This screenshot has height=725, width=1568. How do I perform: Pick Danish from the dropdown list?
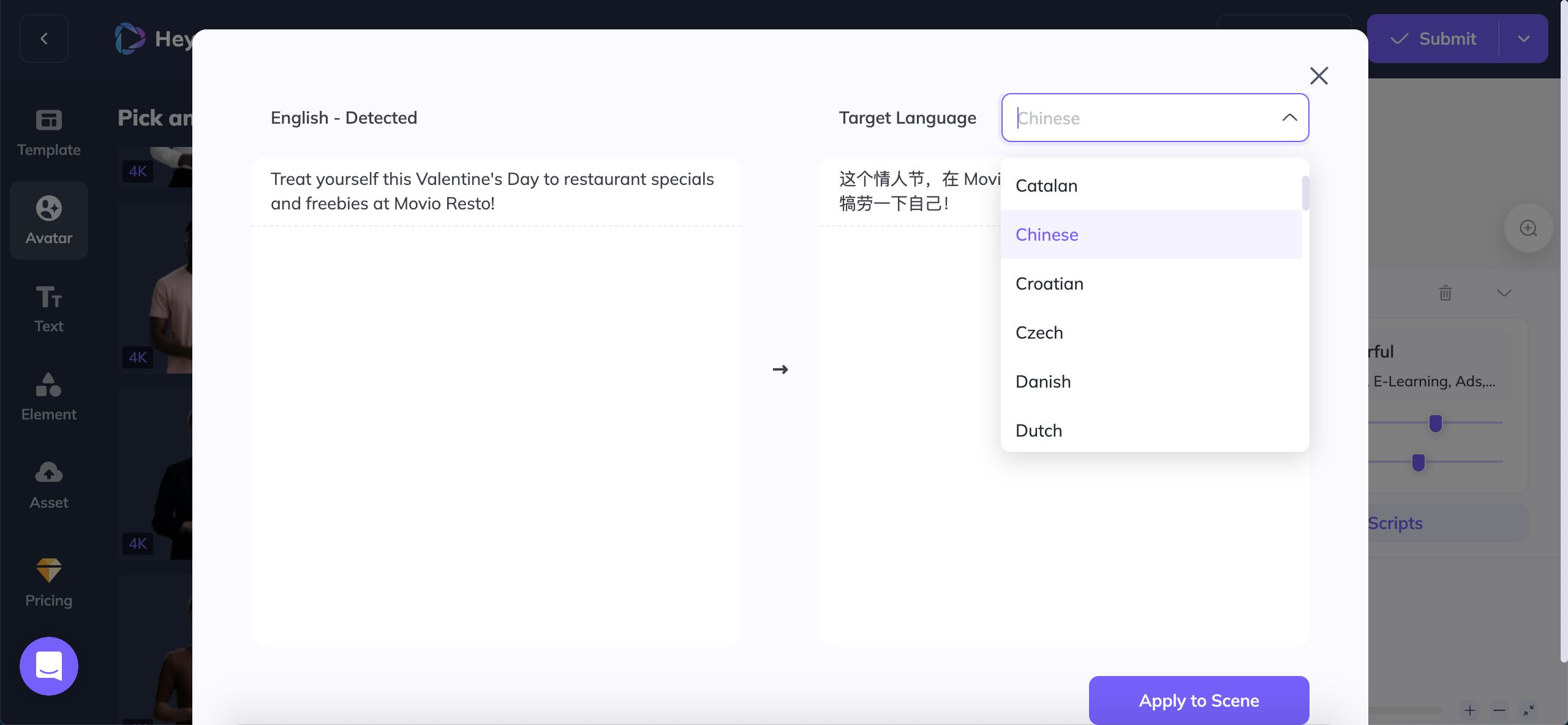[x=1151, y=381]
